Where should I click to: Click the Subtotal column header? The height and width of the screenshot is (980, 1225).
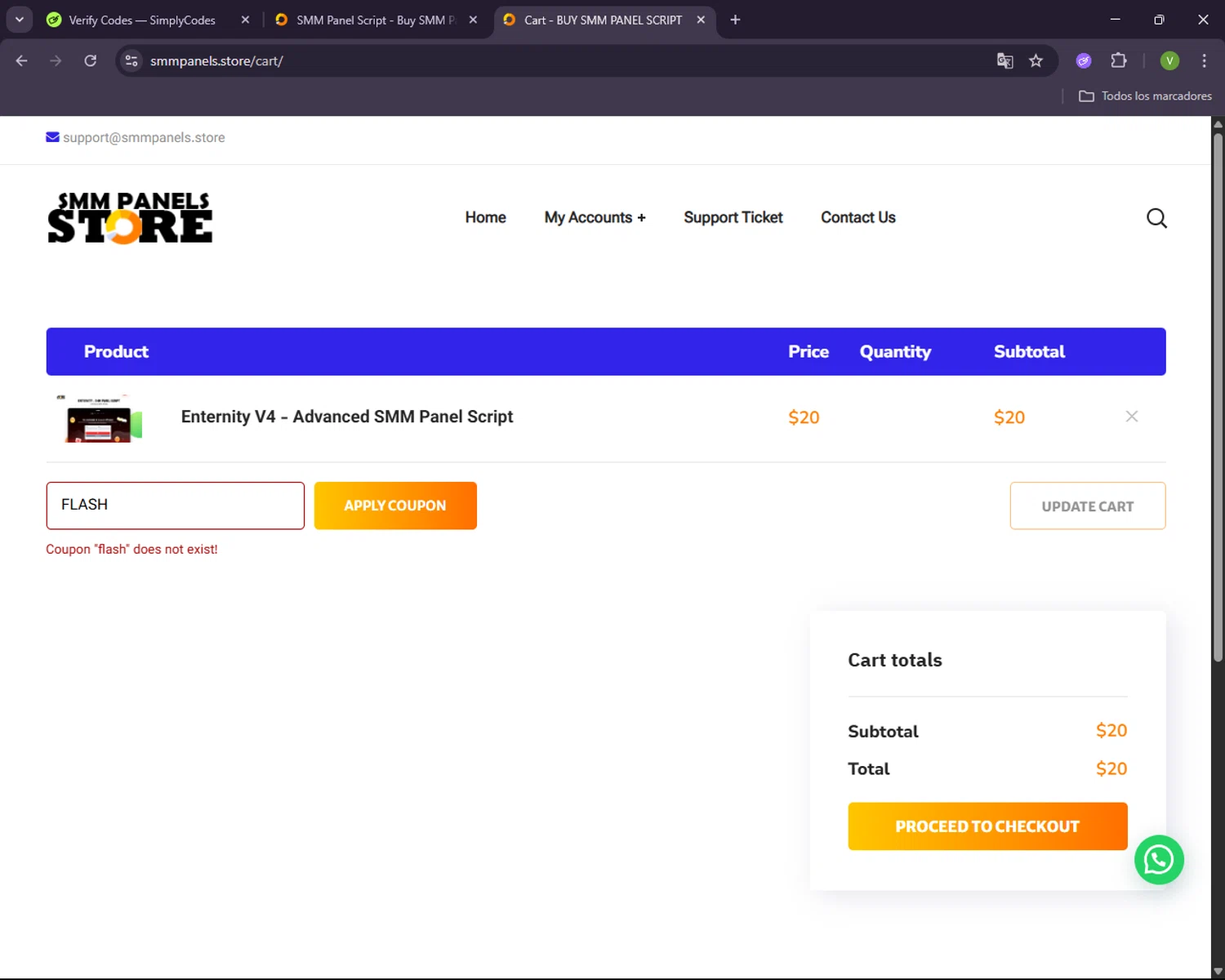pyautogui.click(x=1029, y=352)
